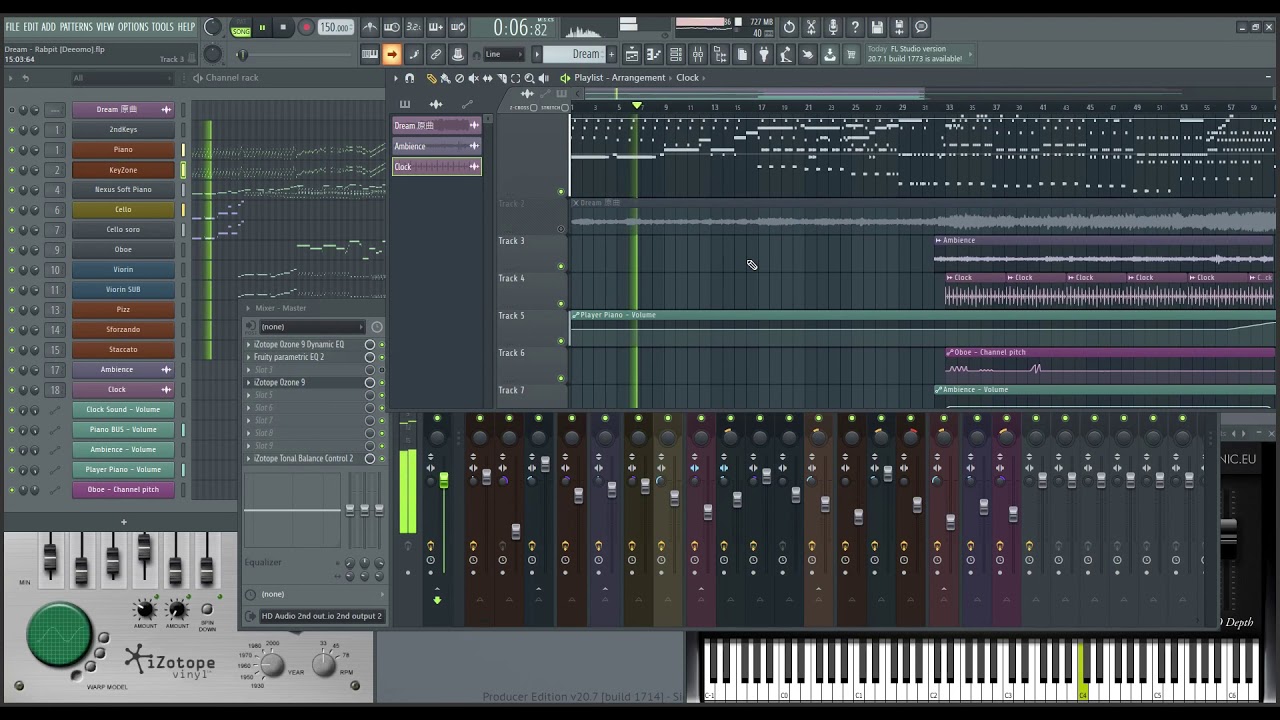Enable the typing keyboard to piano icon
The width and height of the screenshot is (1280, 720).
370,54
